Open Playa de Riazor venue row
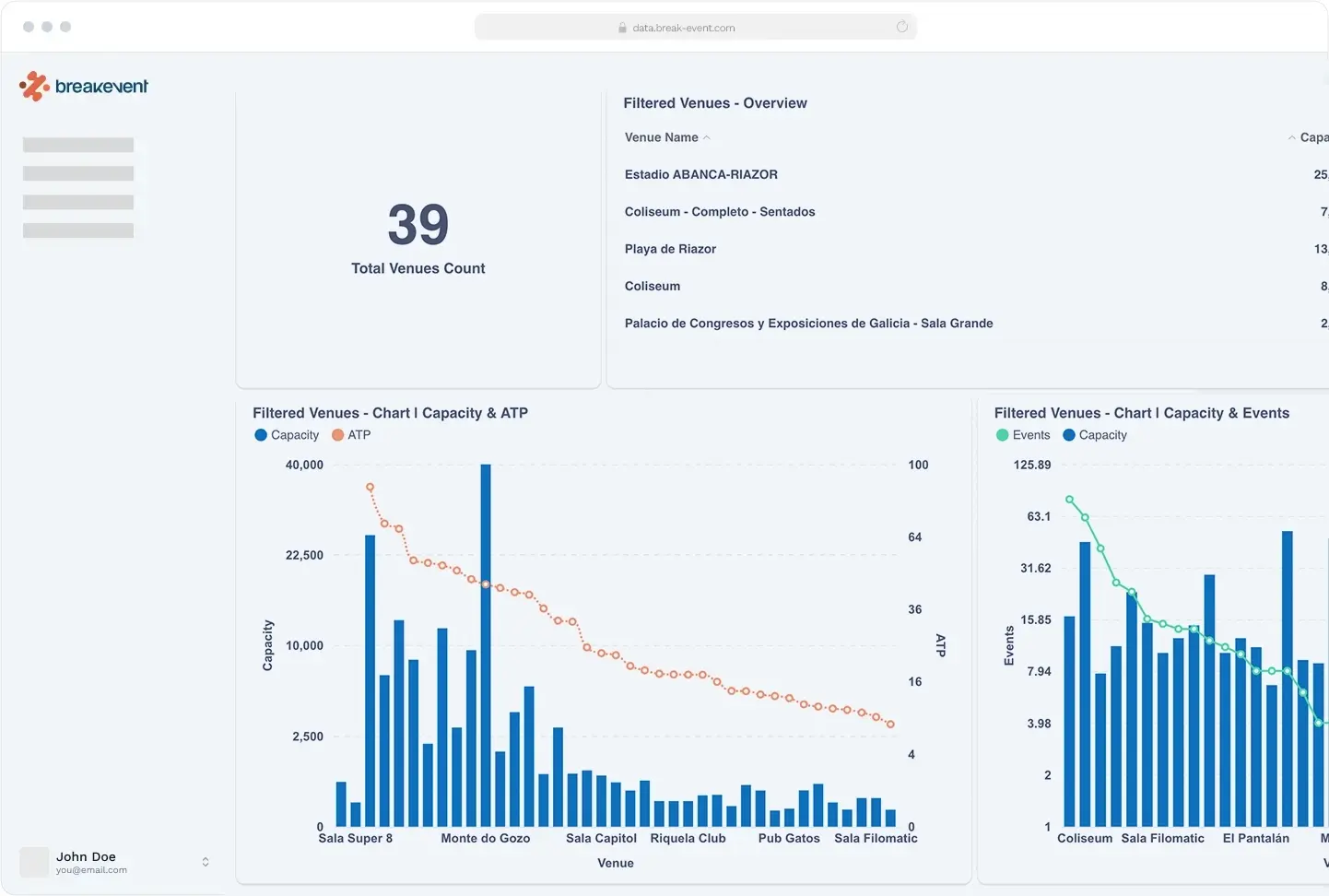 coord(670,249)
